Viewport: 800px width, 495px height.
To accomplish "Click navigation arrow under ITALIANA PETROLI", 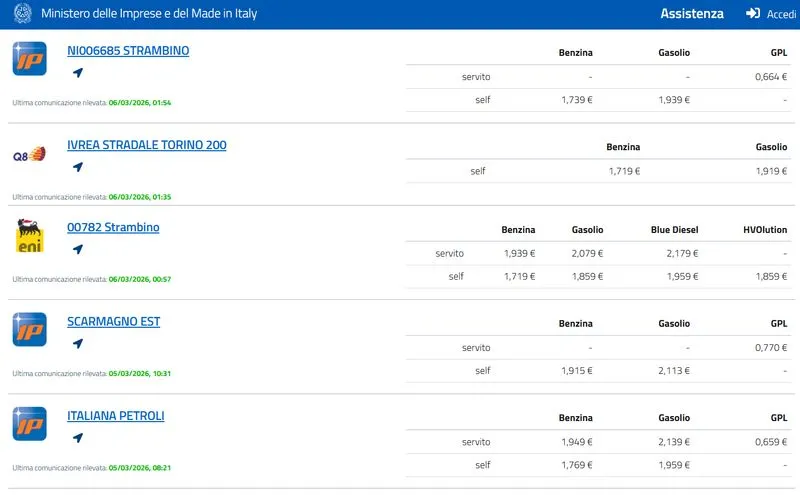I will 78,438.
